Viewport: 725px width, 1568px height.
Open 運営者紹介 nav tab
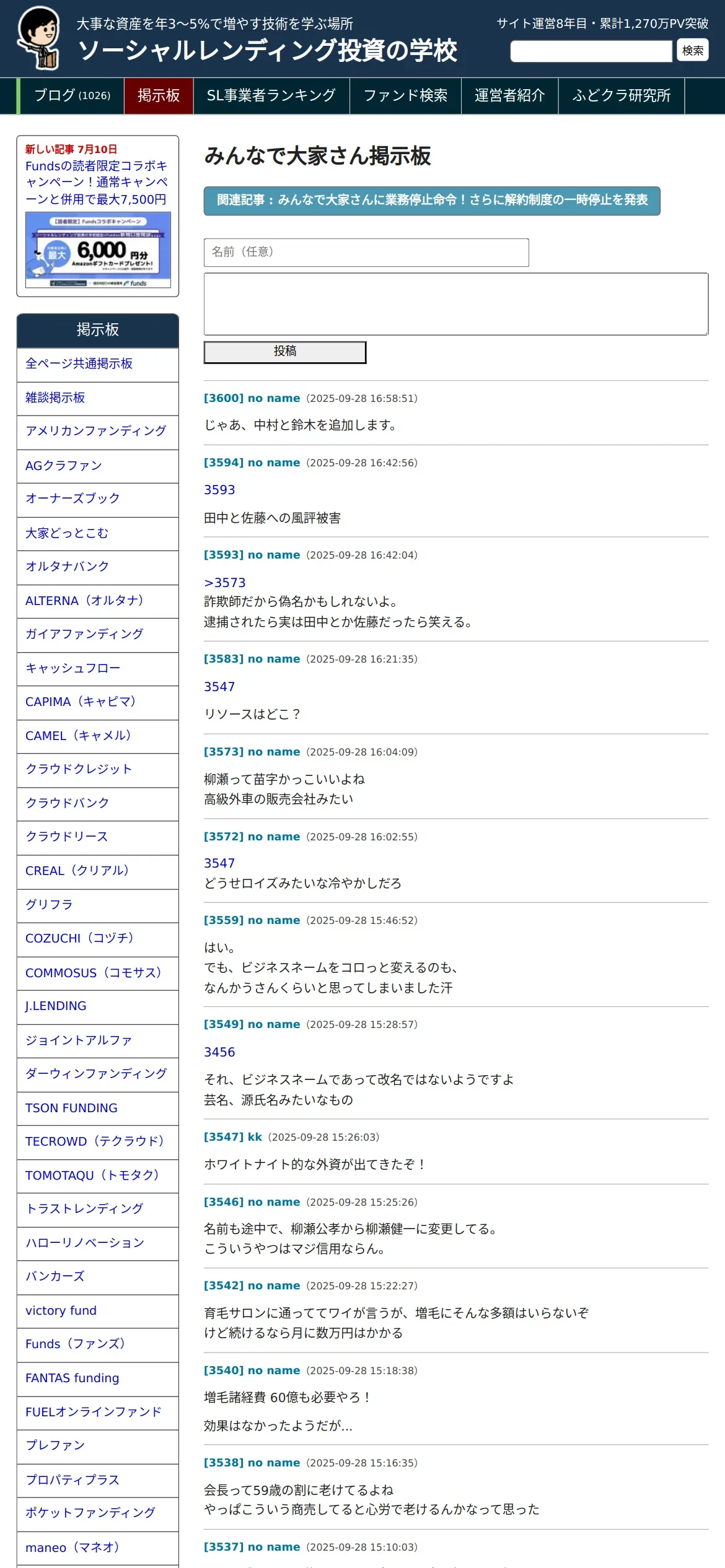(509, 95)
